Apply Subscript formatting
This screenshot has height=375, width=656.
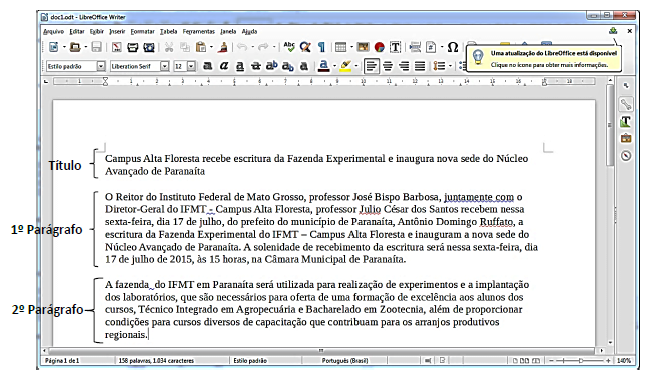coord(287,66)
